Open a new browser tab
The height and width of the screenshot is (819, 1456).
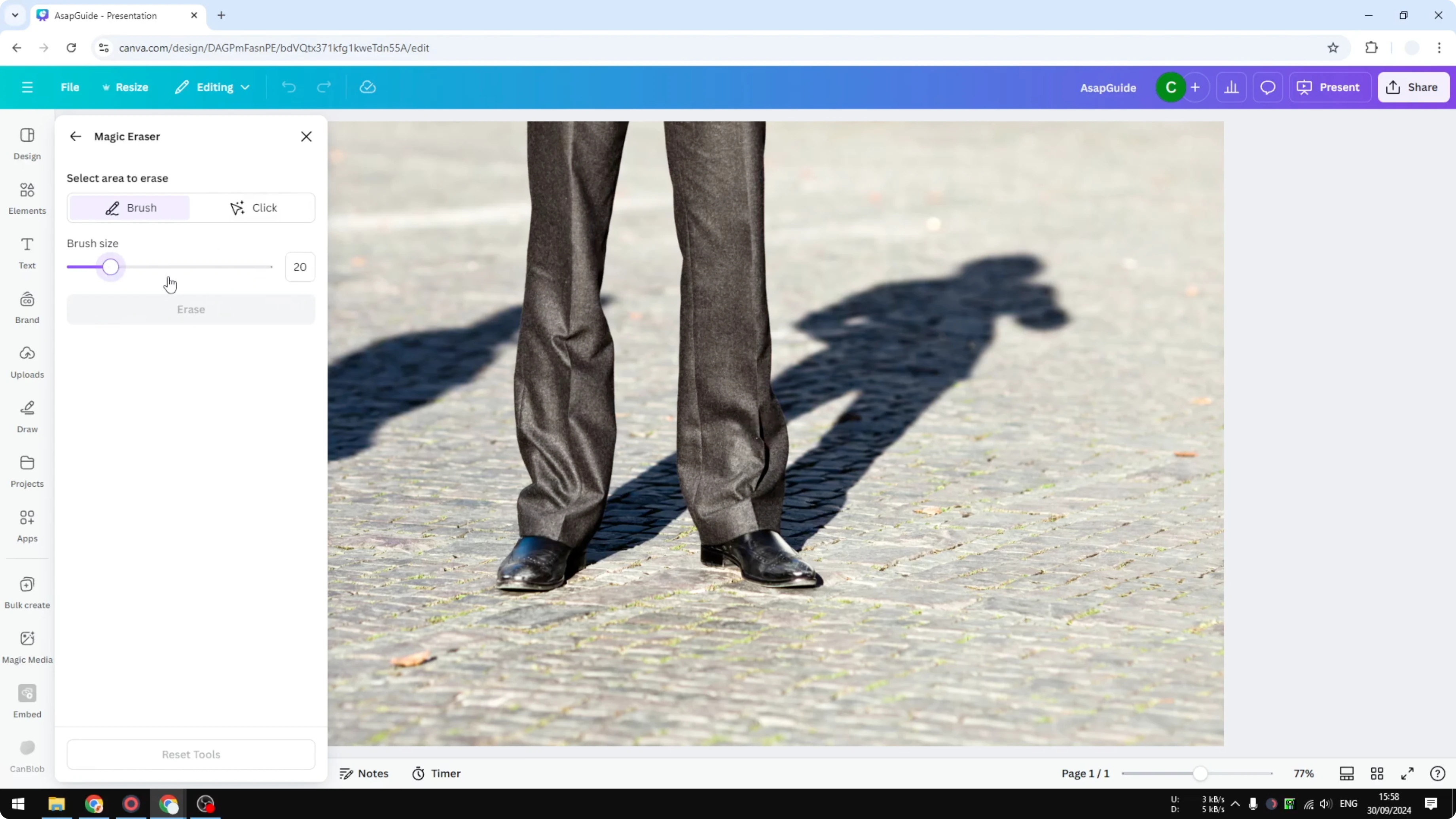[x=222, y=16]
